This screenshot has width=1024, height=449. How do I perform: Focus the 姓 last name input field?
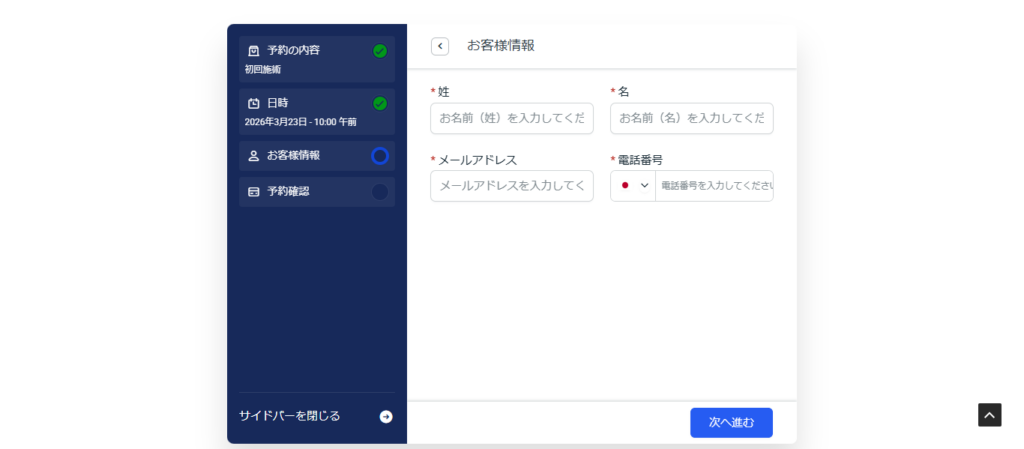[x=512, y=118]
